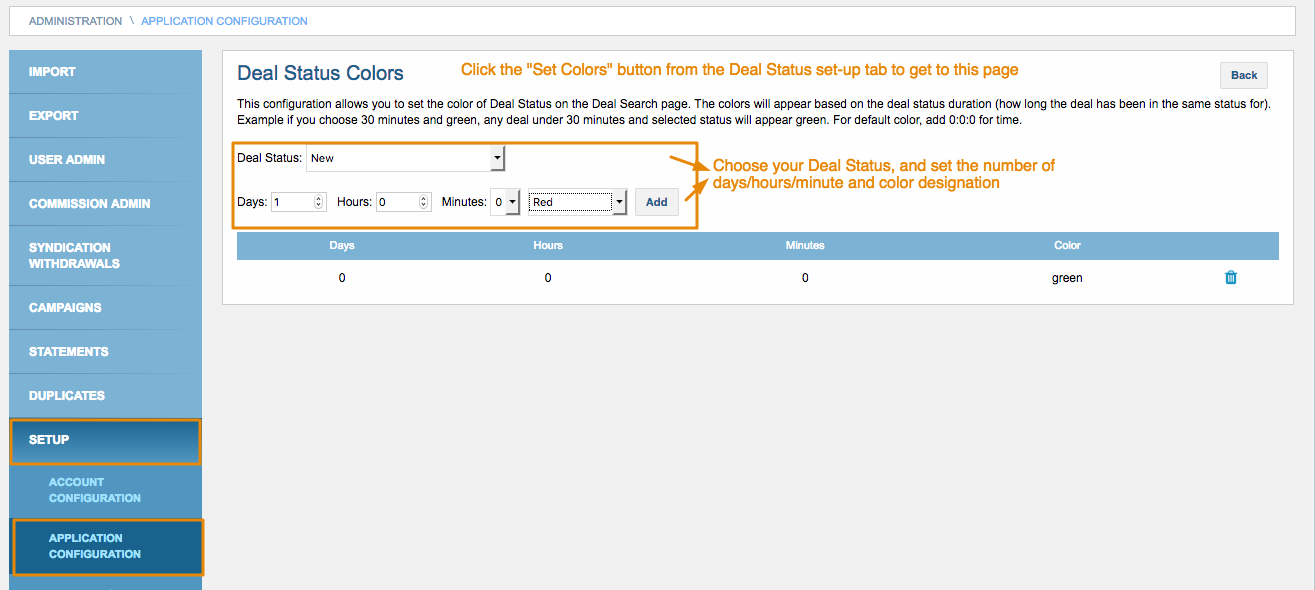Click the Hours stepper field
The height and width of the screenshot is (590, 1315).
(403, 202)
